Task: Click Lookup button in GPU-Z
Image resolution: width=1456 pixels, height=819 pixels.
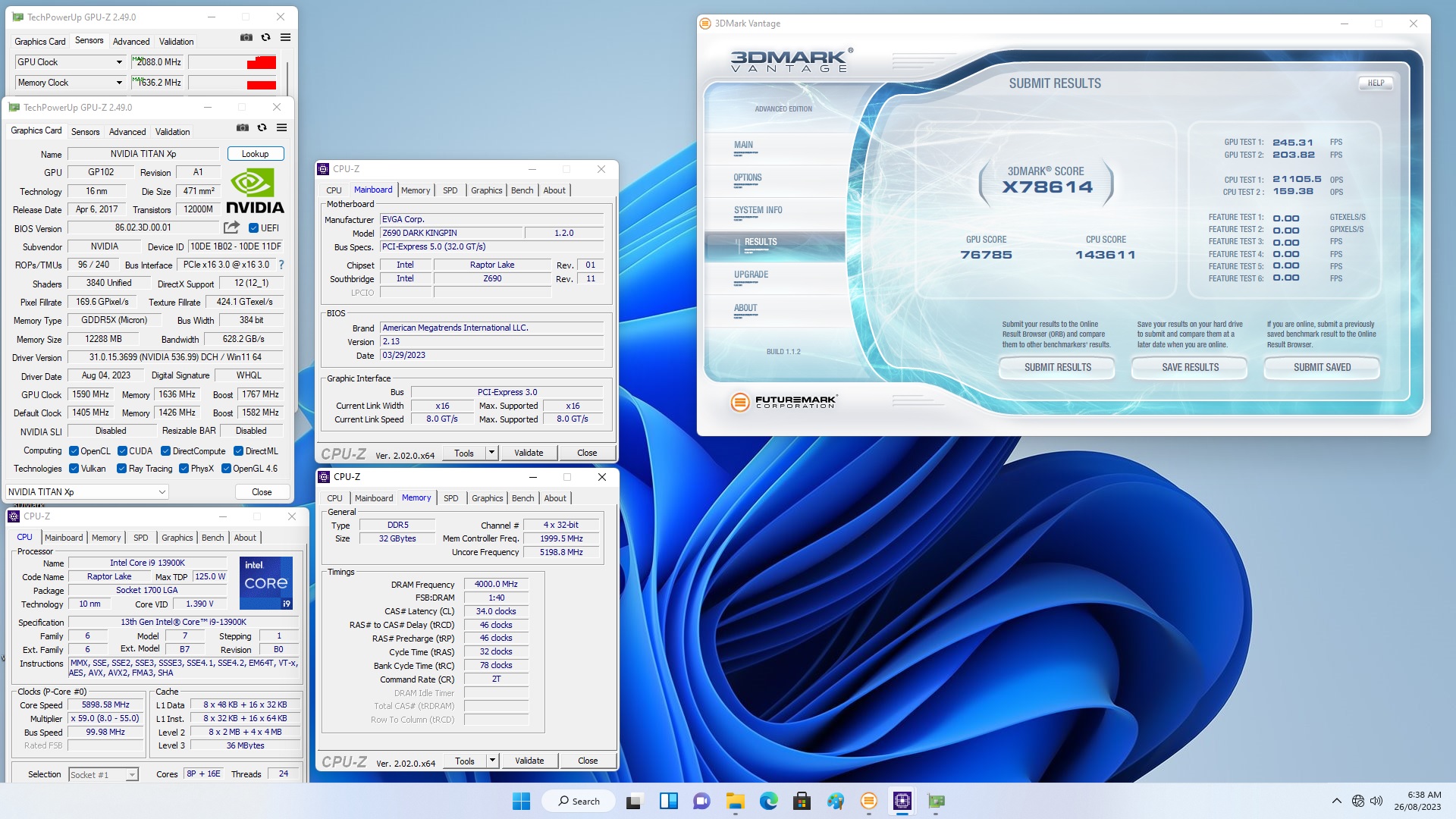Action: pyautogui.click(x=256, y=154)
